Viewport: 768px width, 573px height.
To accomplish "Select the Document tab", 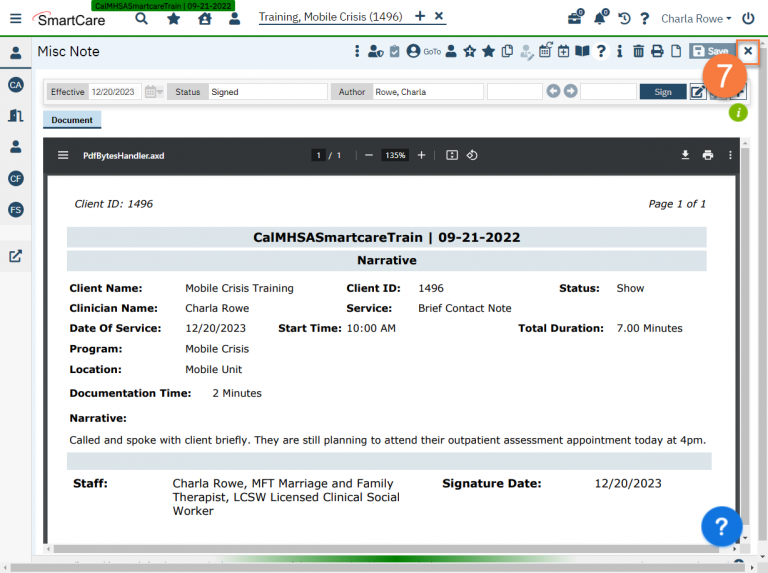I will (72, 120).
